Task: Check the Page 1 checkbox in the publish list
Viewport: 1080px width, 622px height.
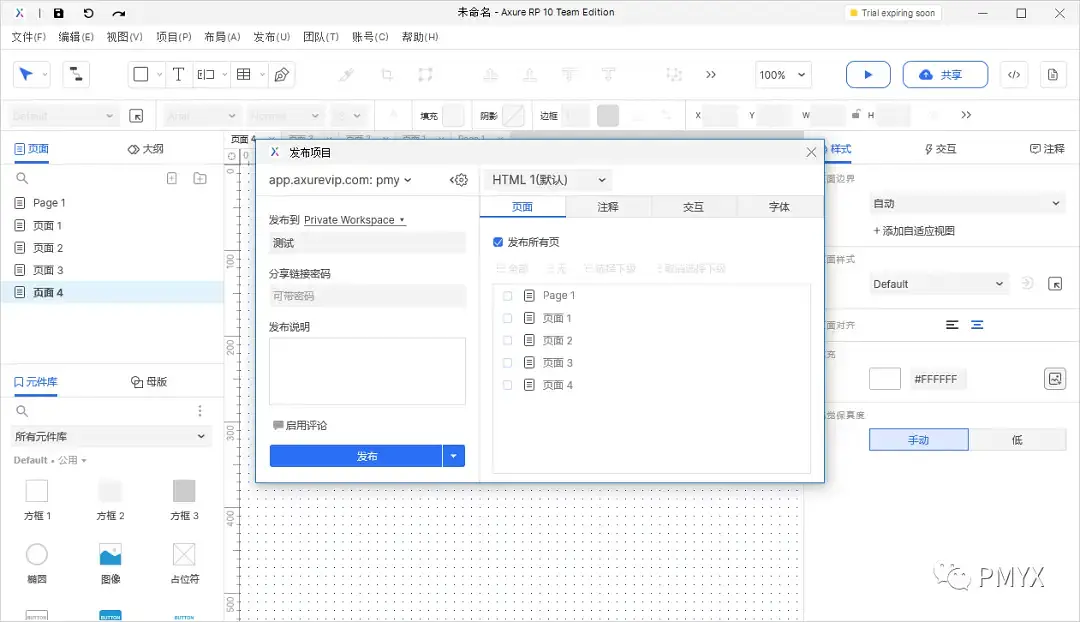Action: pyautogui.click(x=506, y=295)
